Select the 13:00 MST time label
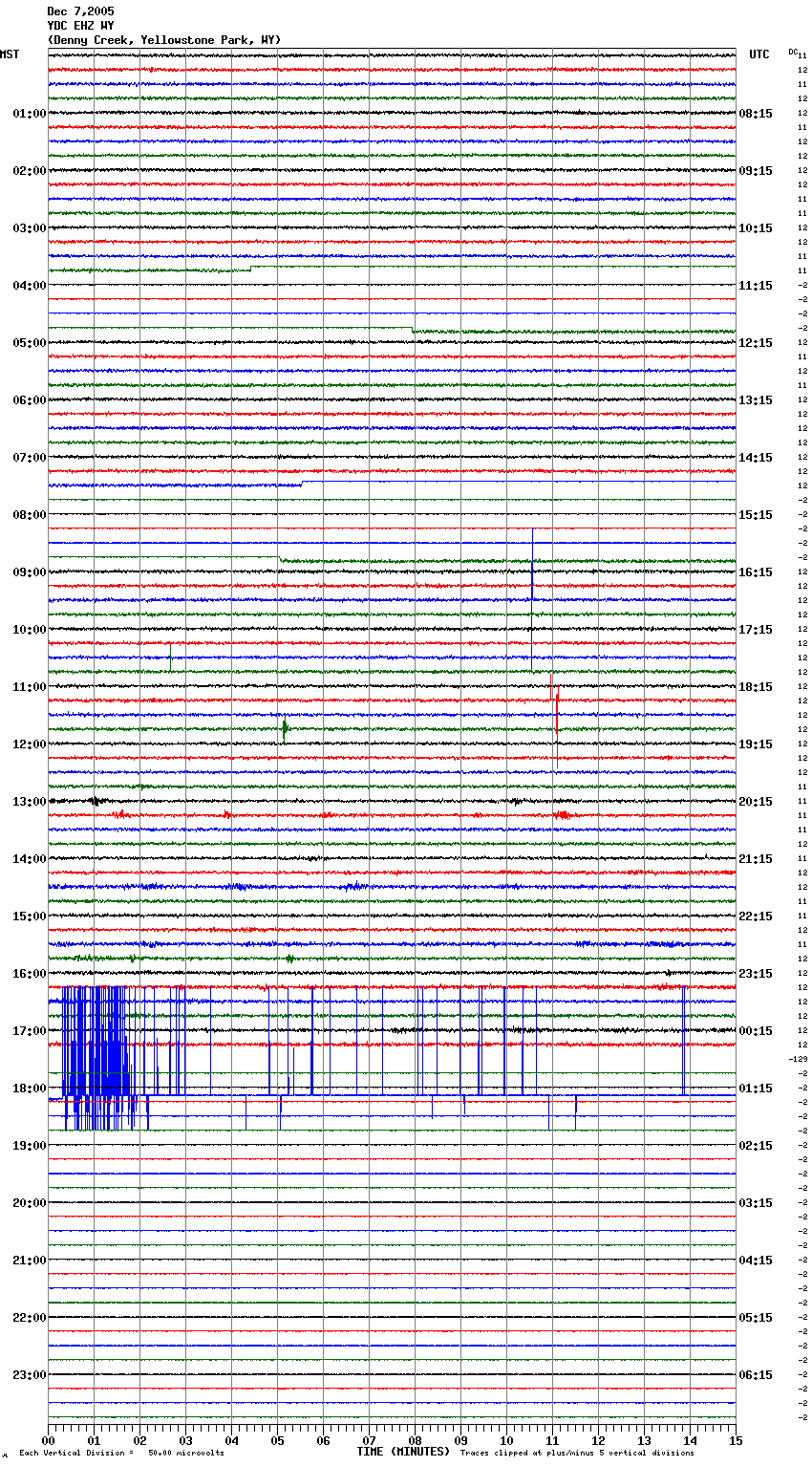Viewport: 812px width, 1466px height. click(x=30, y=802)
